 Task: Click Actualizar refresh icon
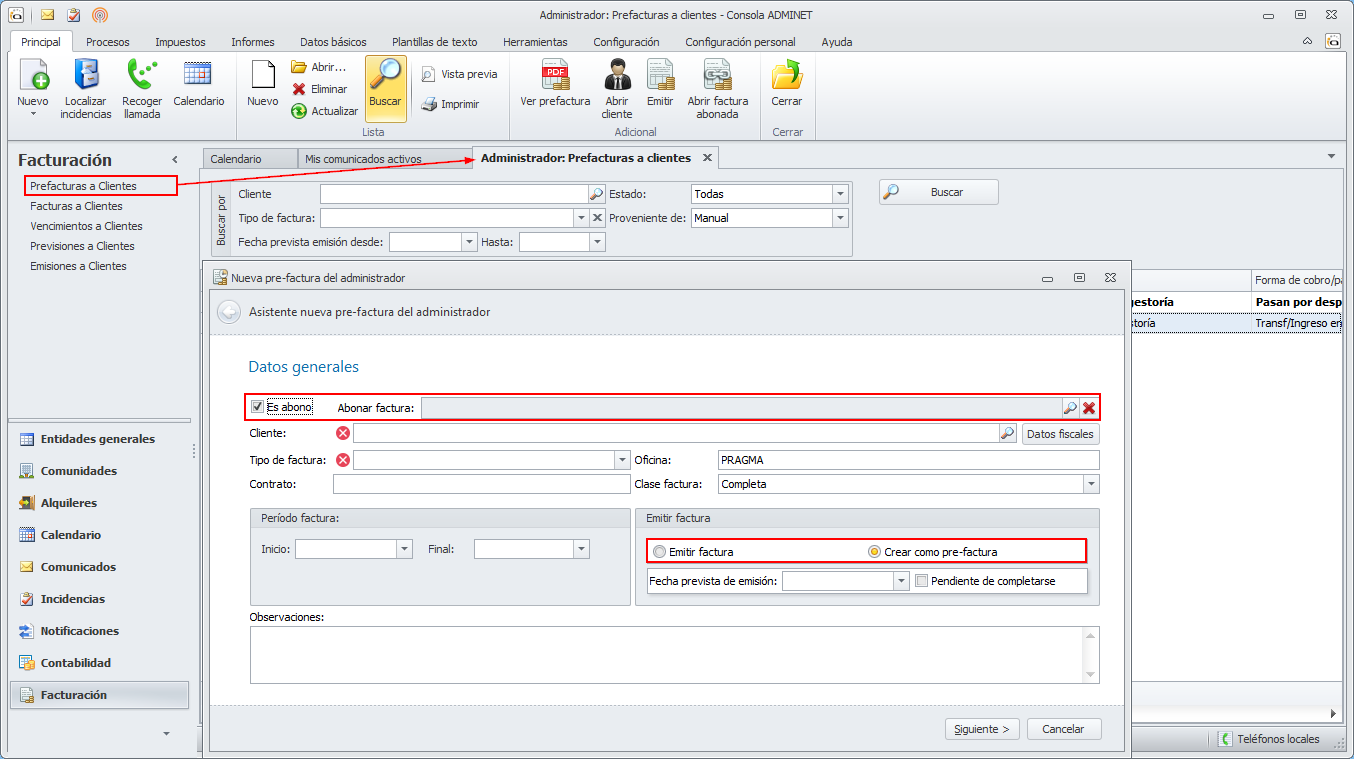(x=298, y=111)
